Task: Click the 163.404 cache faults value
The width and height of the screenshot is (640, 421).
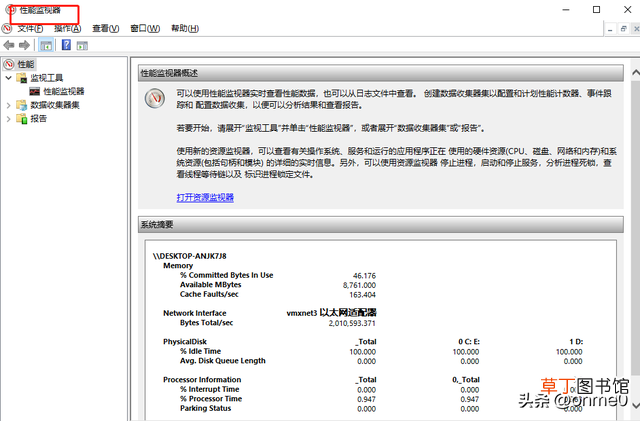Action: pos(362,294)
